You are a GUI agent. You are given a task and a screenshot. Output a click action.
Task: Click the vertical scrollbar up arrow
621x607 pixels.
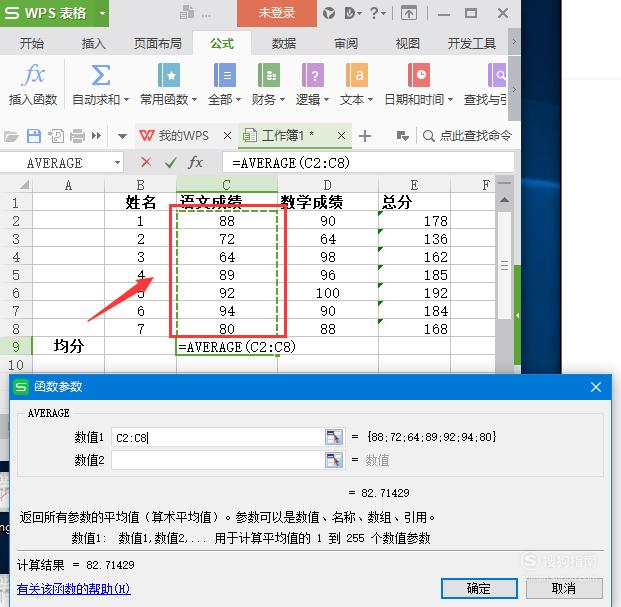[x=504, y=200]
